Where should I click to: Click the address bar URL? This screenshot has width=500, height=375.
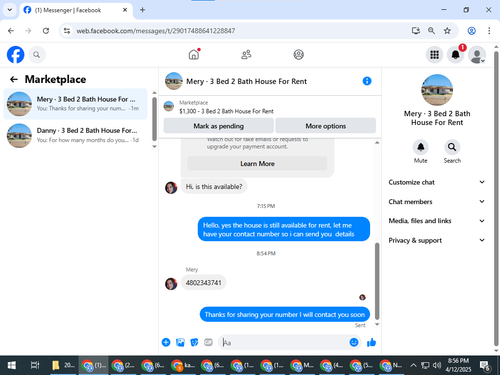(156, 31)
